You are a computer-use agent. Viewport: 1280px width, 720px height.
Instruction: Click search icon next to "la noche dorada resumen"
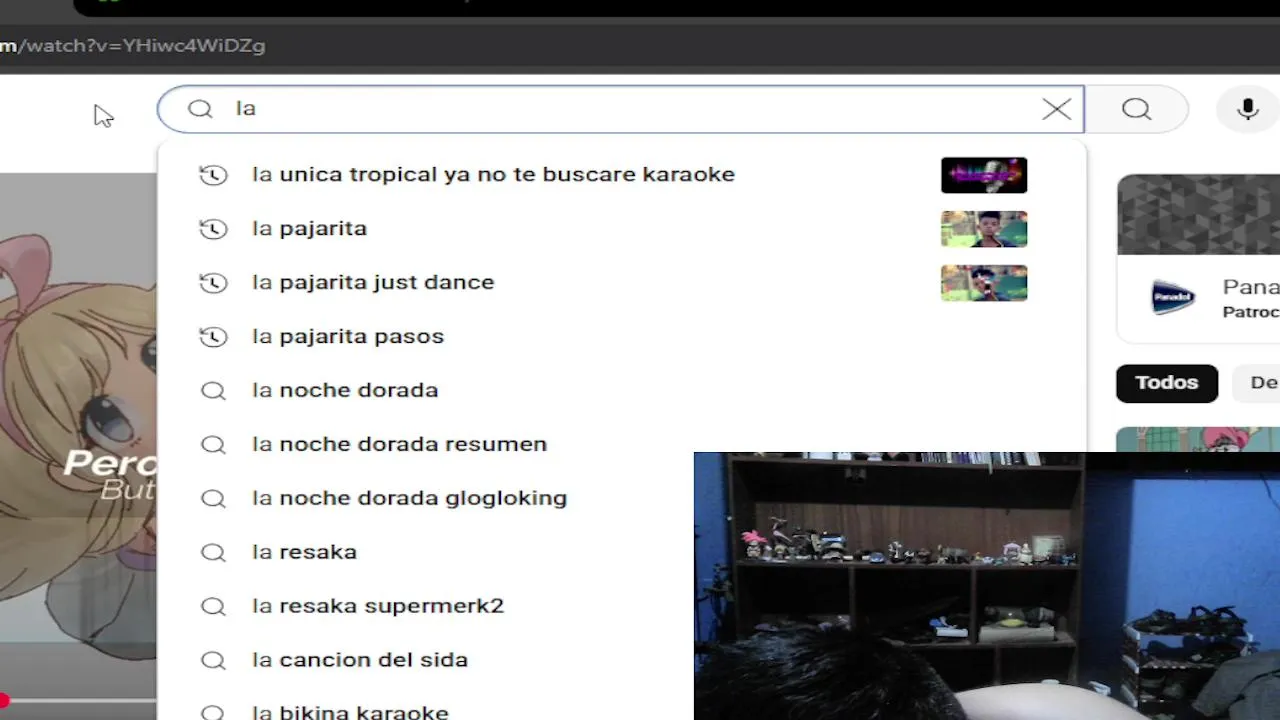pos(213,445)
